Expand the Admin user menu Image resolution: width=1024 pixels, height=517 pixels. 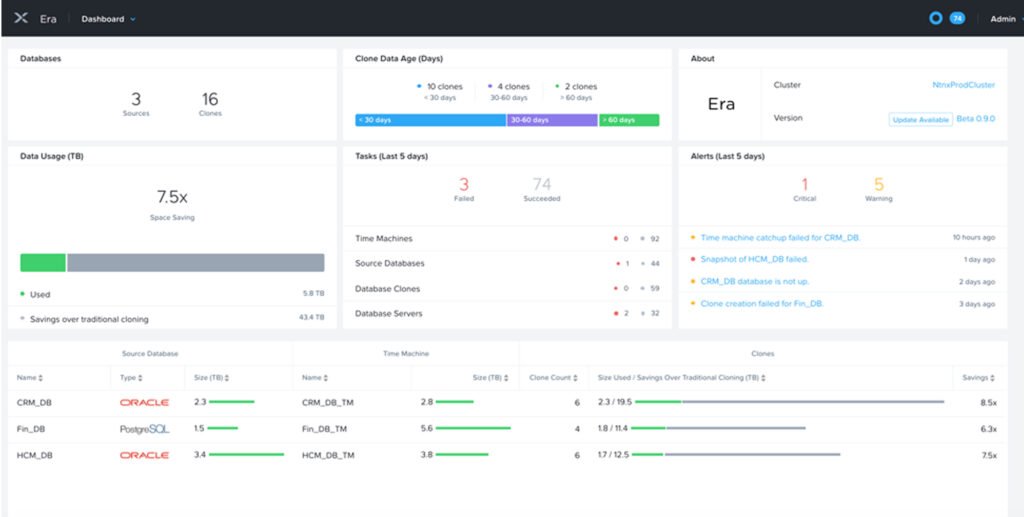coord(1003,19)
